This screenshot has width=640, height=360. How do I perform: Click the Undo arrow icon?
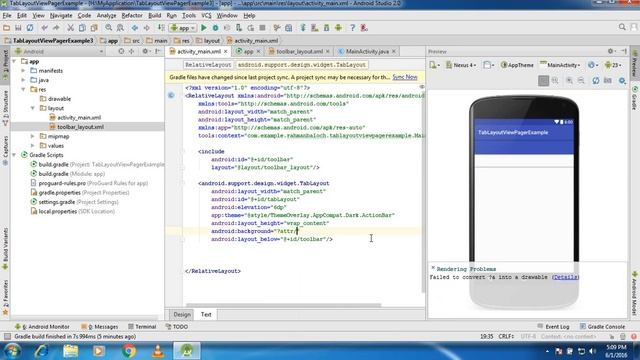click(44, 28)
